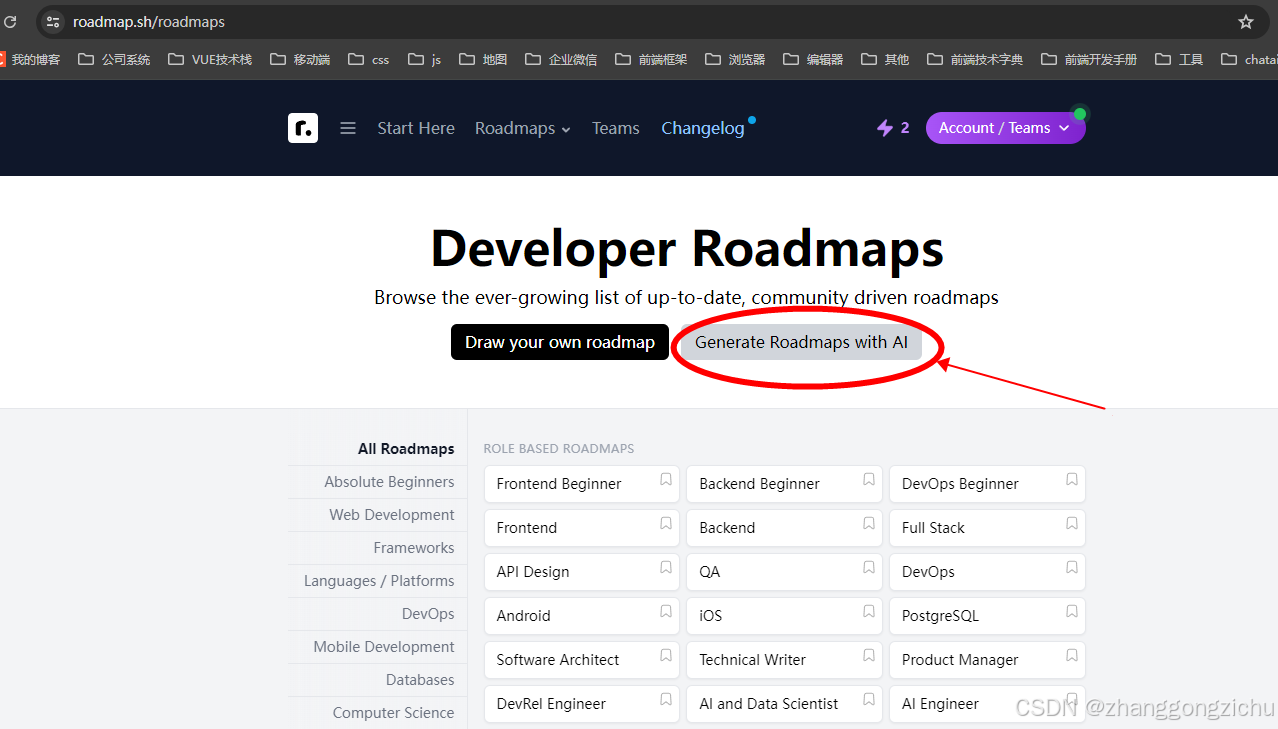View the Changelog
The image size is (1278, 729).
coord(703,128)
